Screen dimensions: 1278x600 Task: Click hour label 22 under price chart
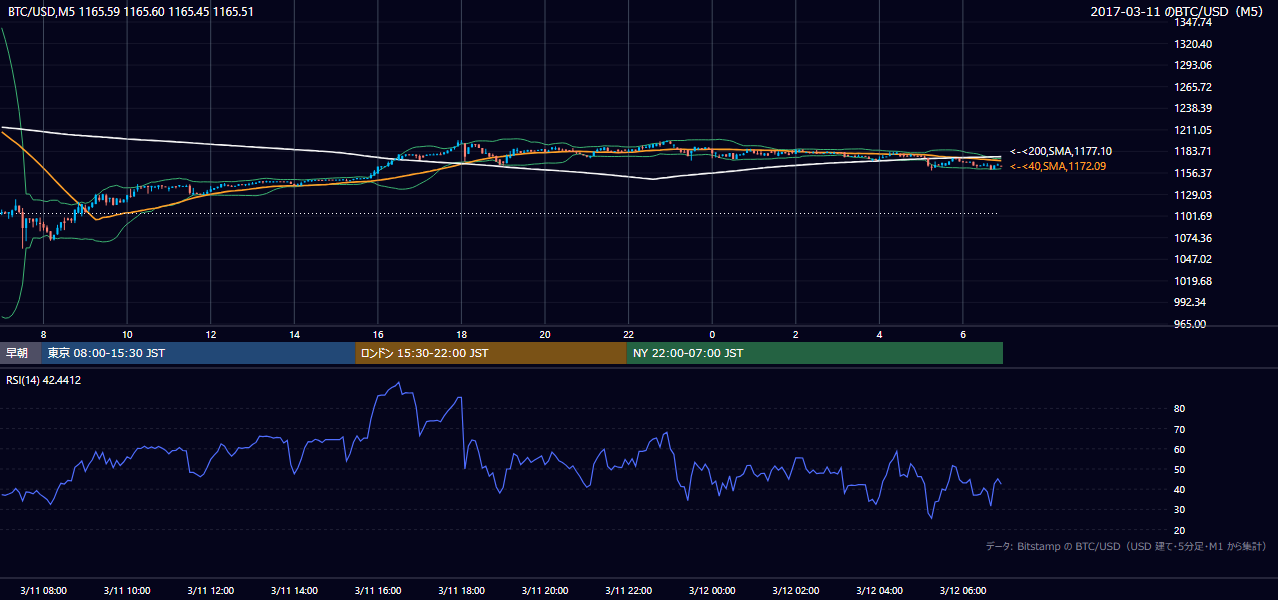628,334
